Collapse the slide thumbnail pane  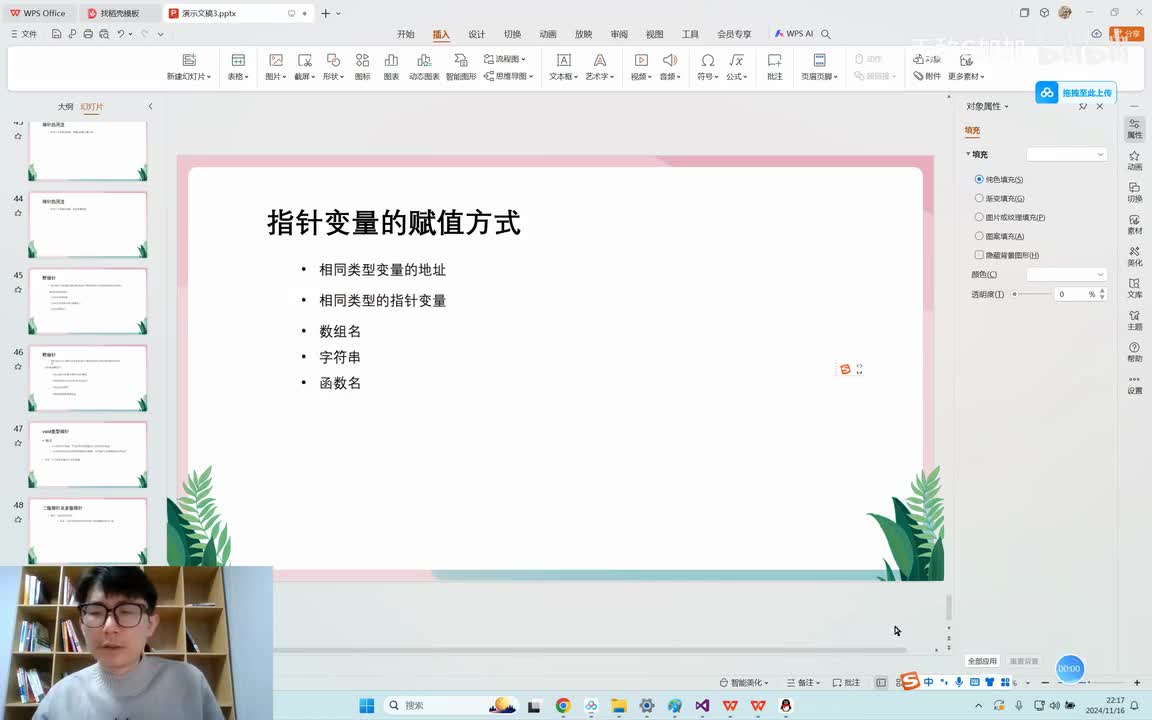coord(150,107)
